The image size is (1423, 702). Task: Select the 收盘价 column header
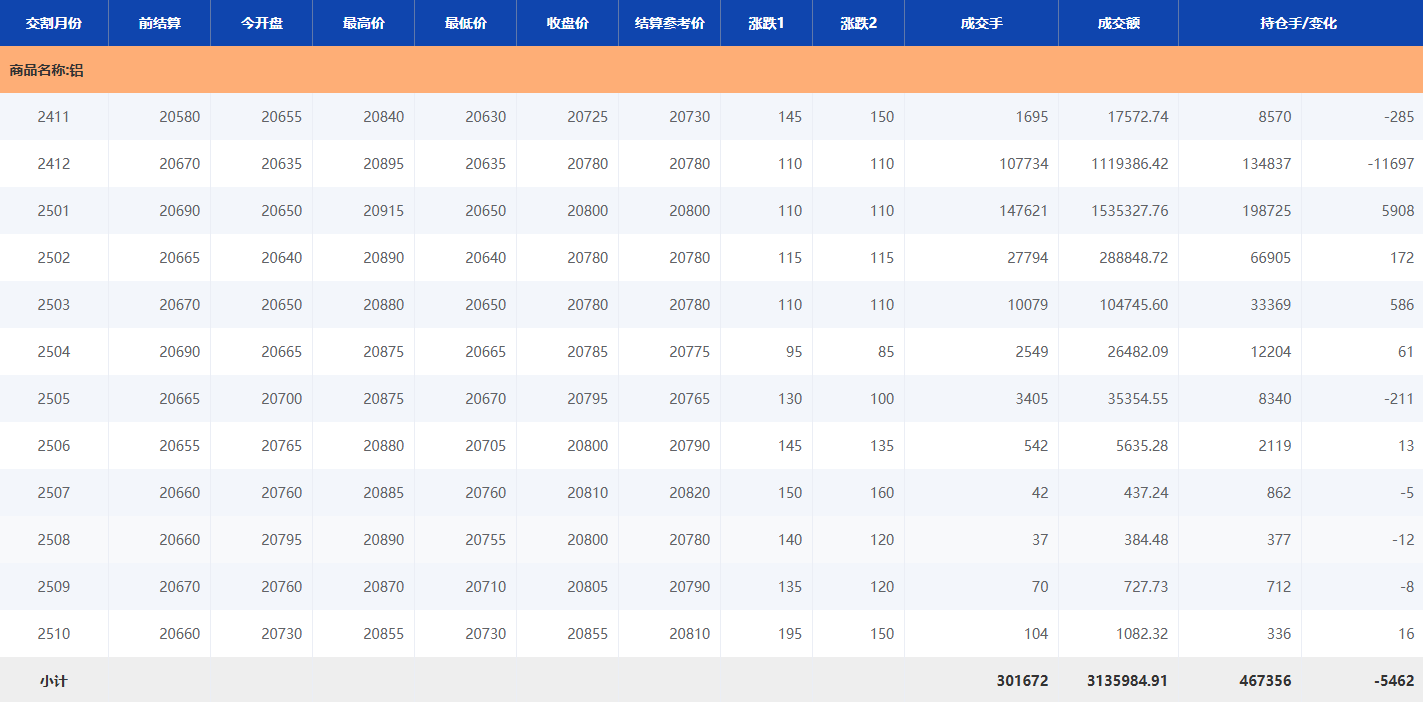pyautogui.click(x=567, y=23)
